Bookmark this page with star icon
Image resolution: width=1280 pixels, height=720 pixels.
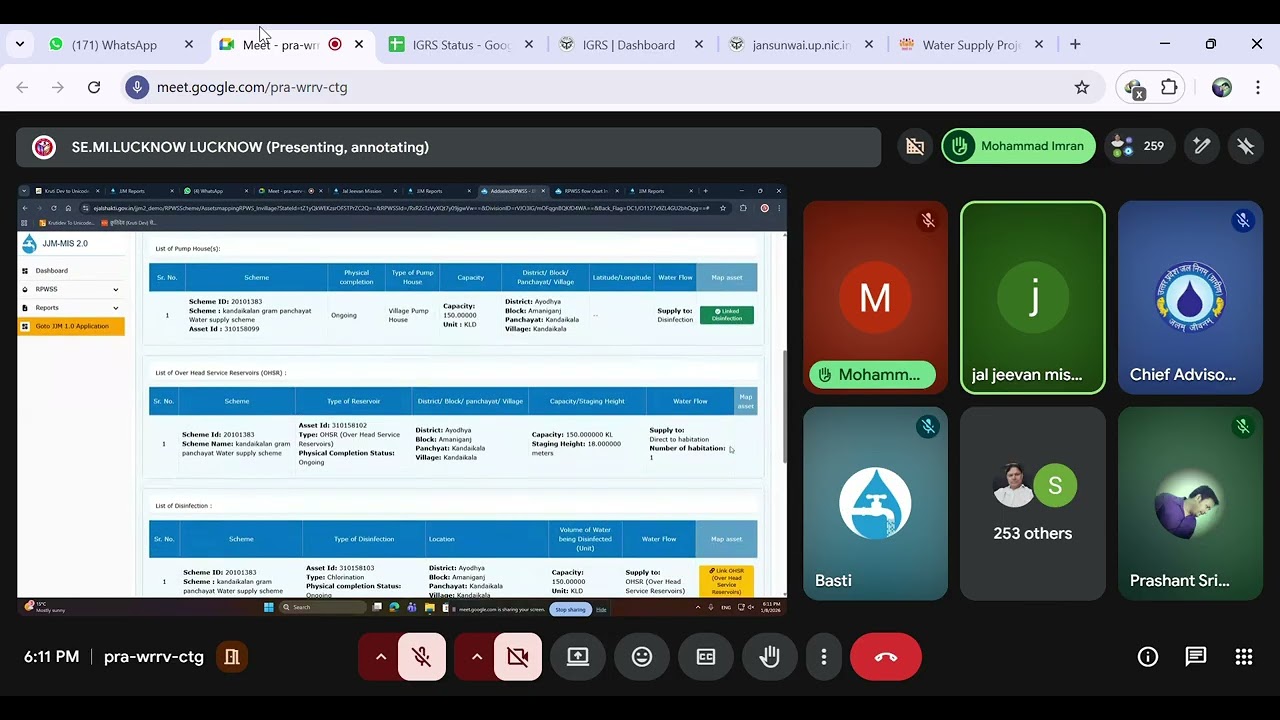(x=1082, y=87)
